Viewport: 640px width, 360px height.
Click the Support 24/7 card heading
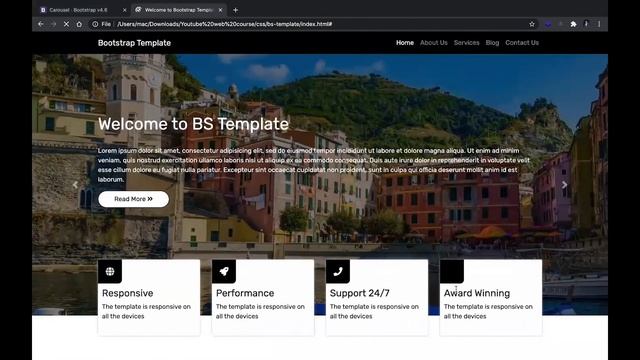(360, 293)
